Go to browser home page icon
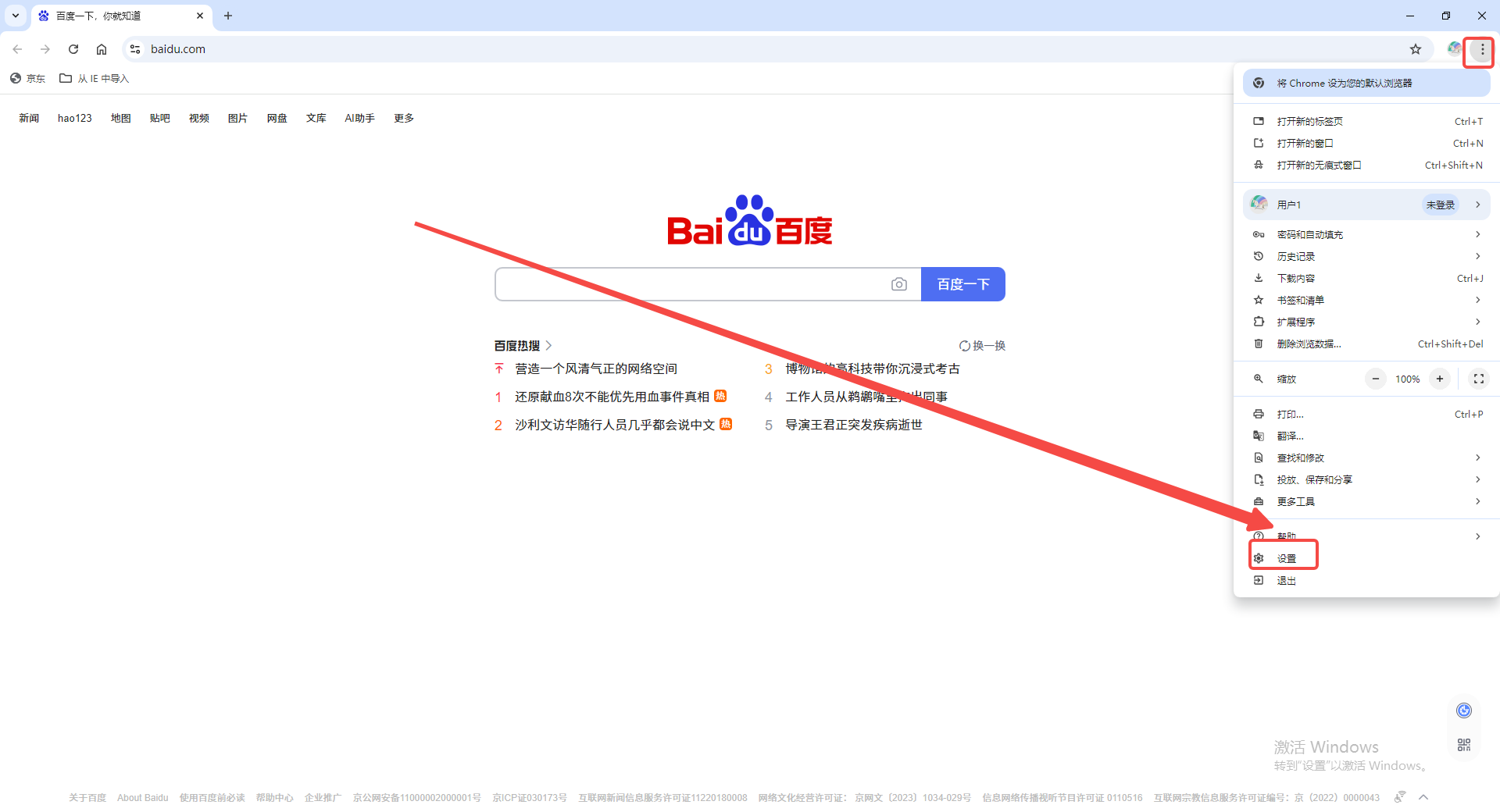Screen dimensions: 1500x812 (102, 49)
